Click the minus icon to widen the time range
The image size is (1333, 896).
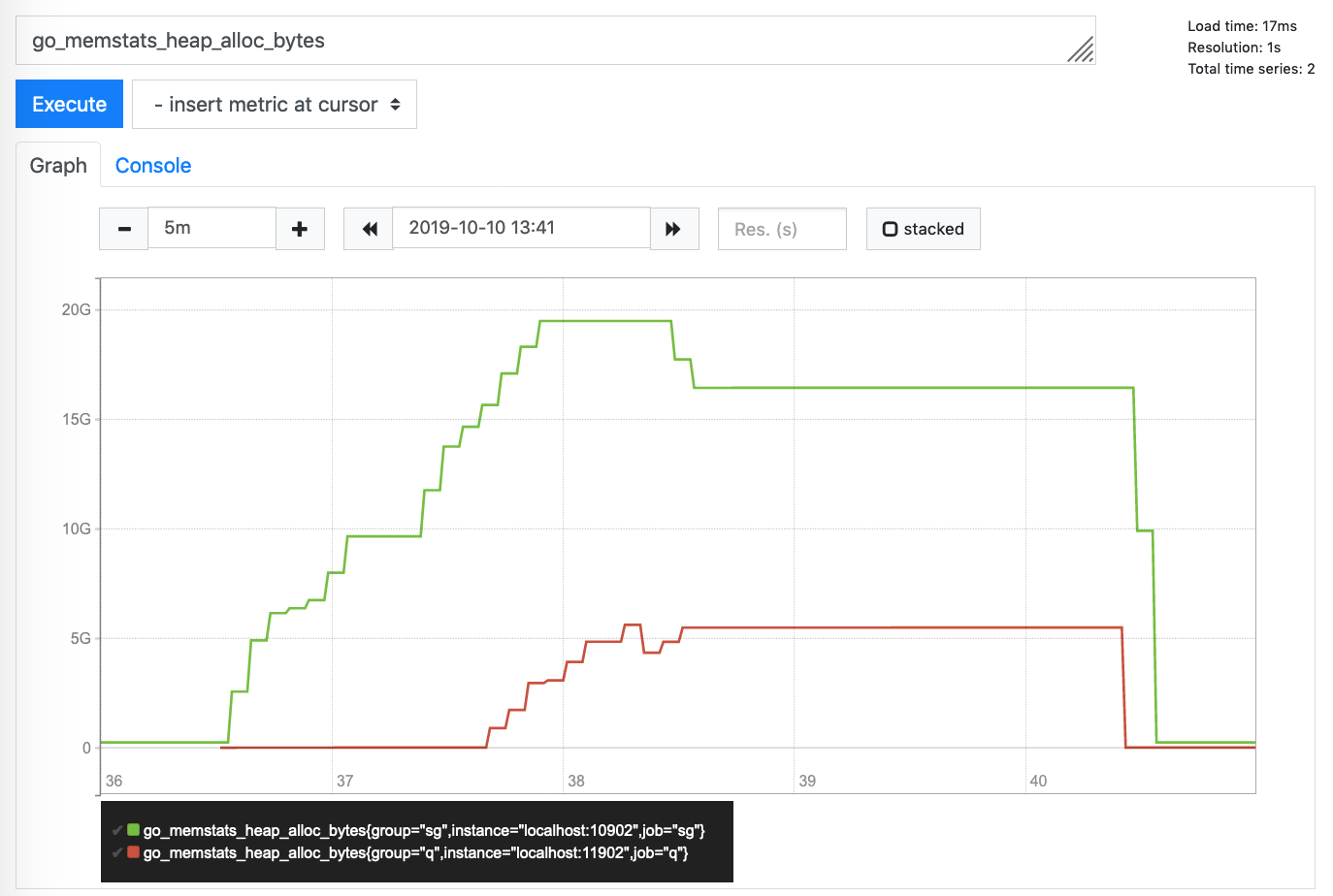(x=123, y=228)
